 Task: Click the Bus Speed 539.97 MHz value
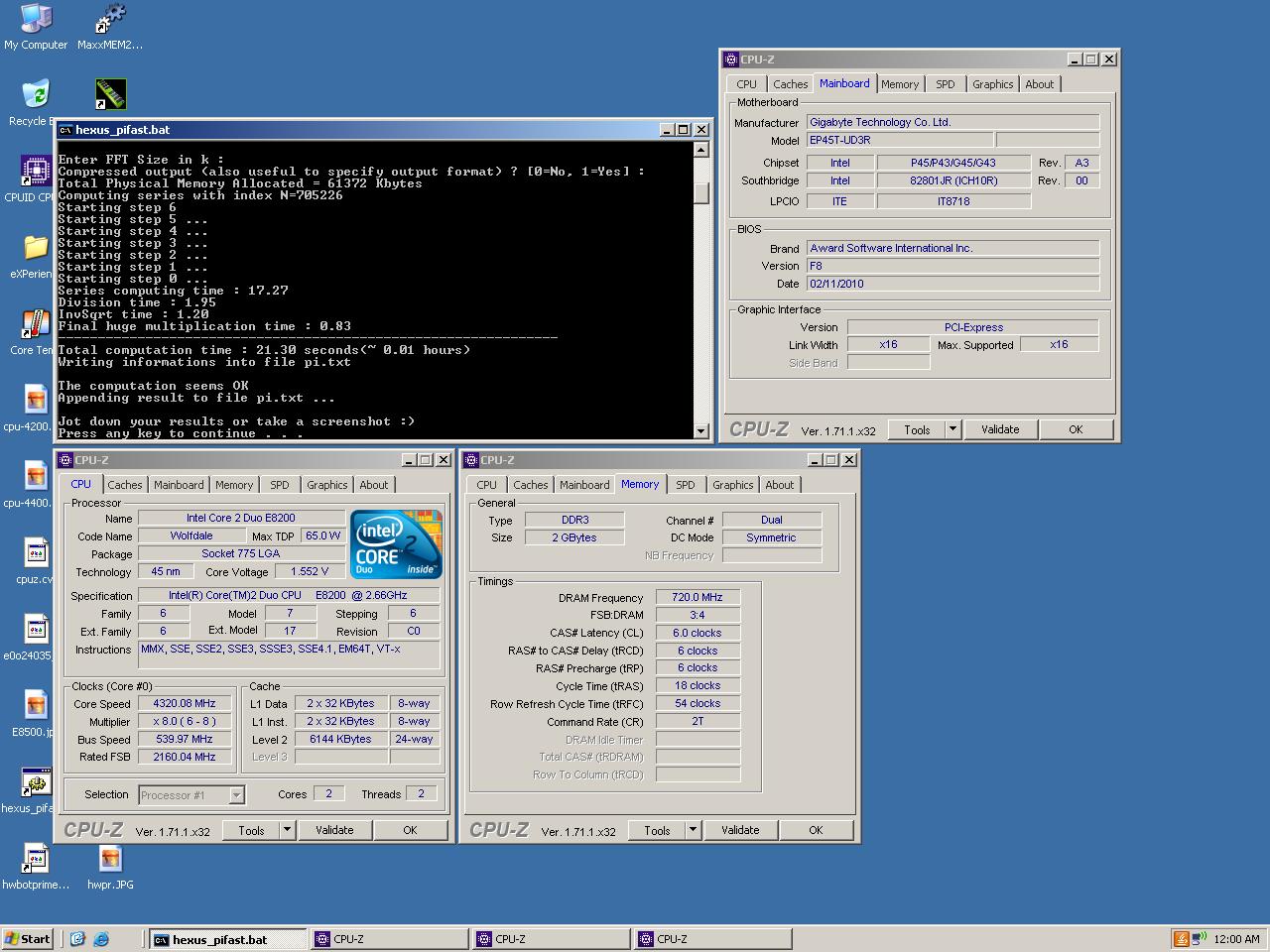185,740
